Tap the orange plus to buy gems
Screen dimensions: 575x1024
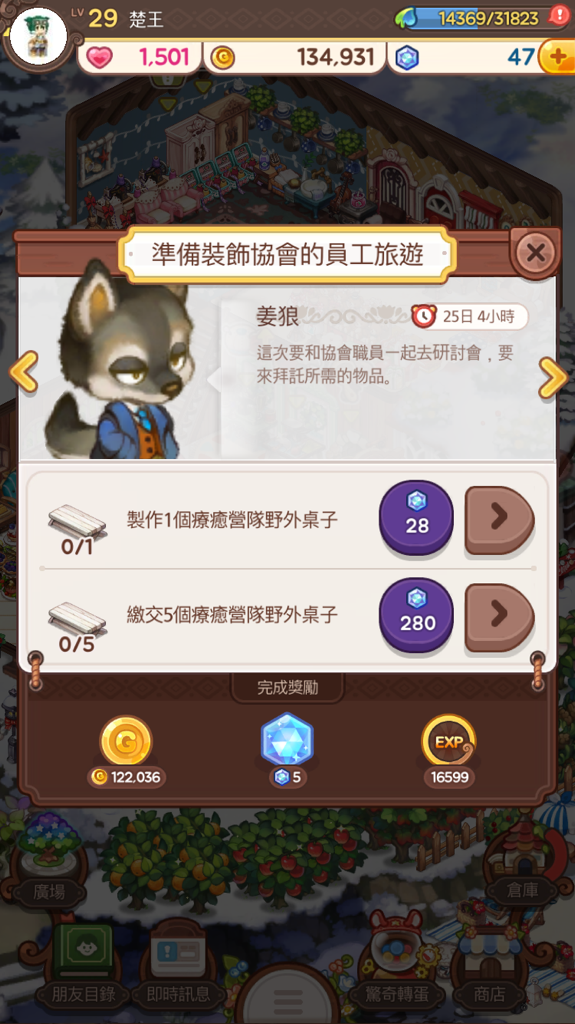click(558, 57)
